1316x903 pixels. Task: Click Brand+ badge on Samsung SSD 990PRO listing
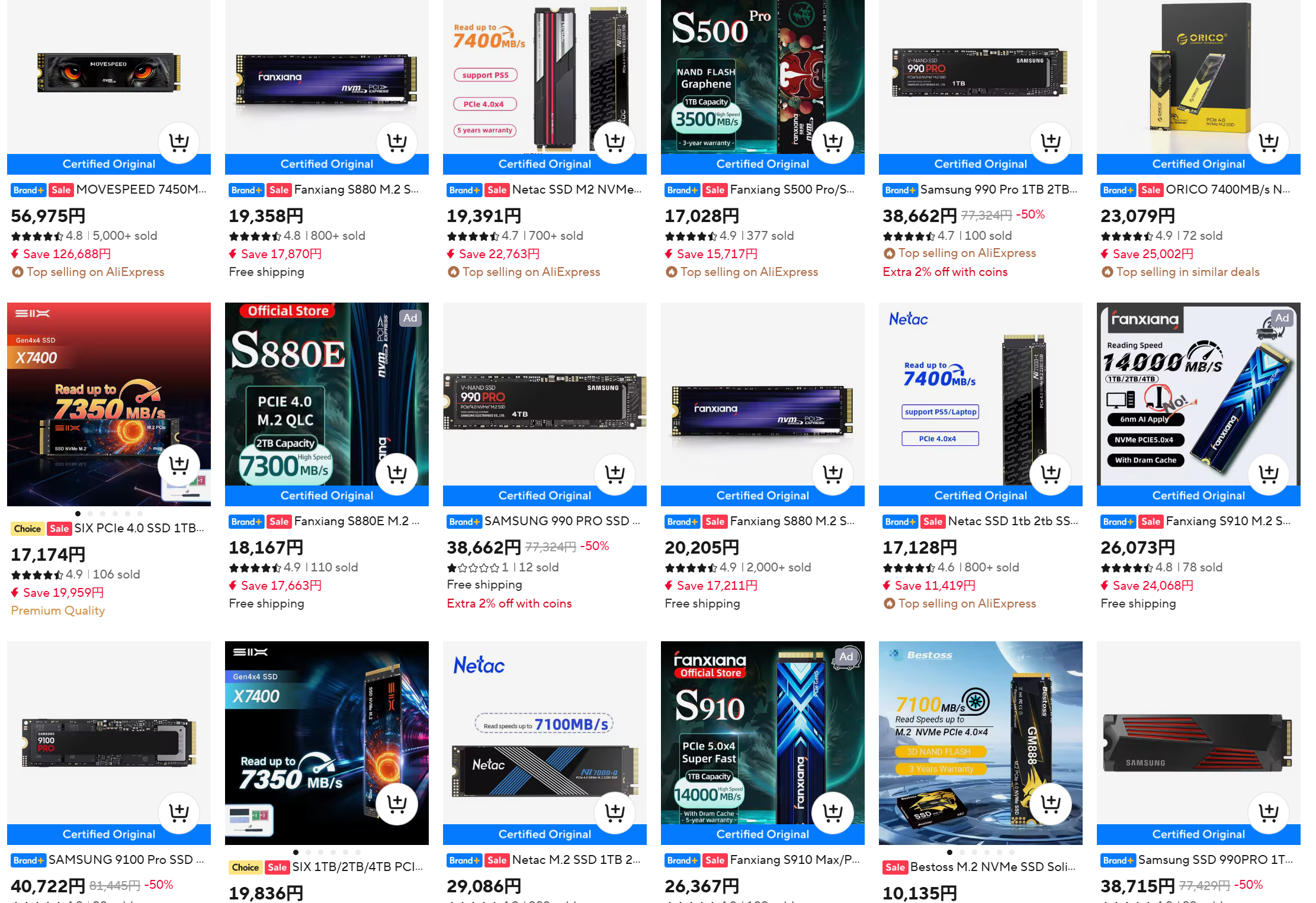tap(1118, 860)
